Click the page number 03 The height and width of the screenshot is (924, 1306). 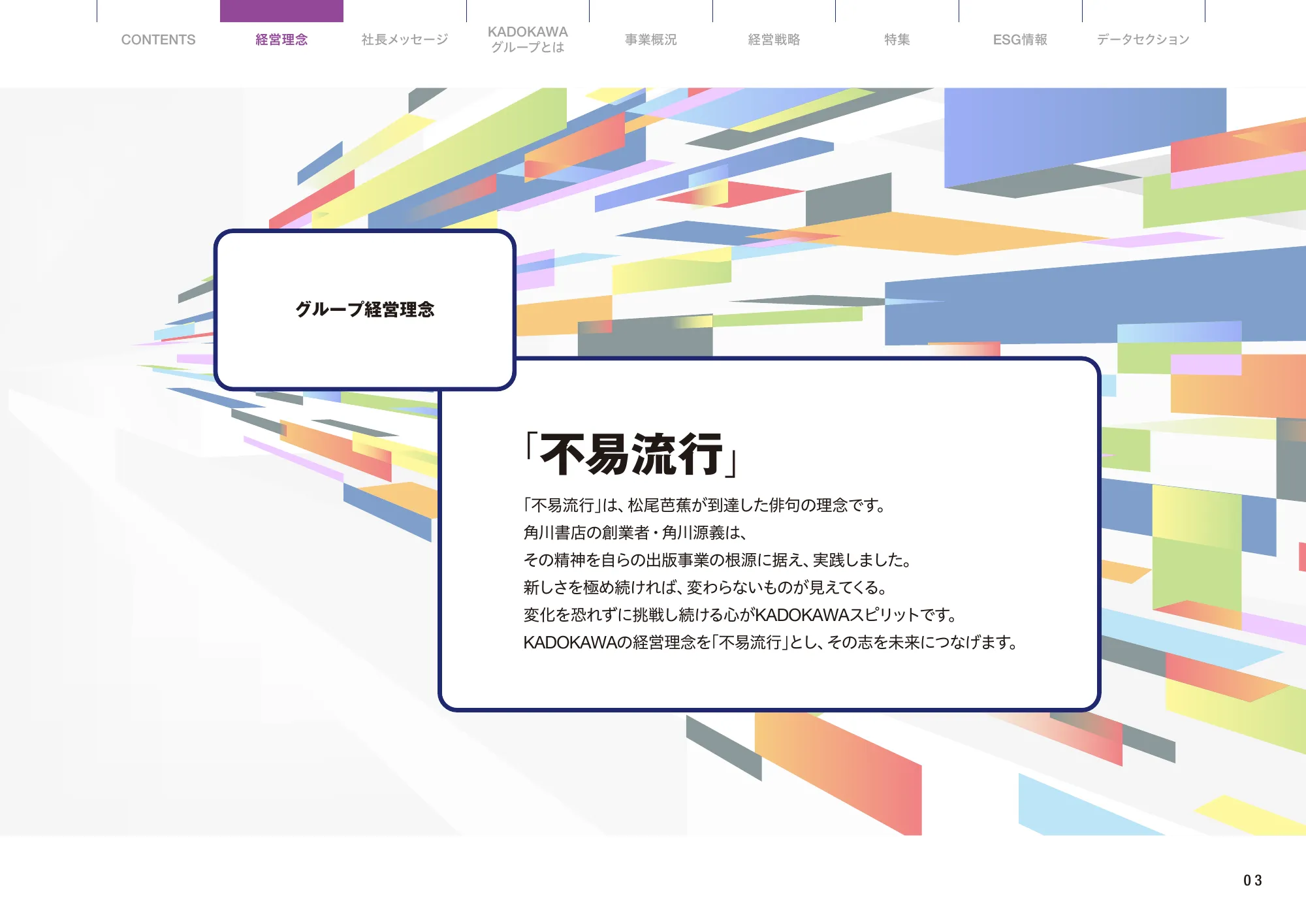click(x=1252, y=880)
